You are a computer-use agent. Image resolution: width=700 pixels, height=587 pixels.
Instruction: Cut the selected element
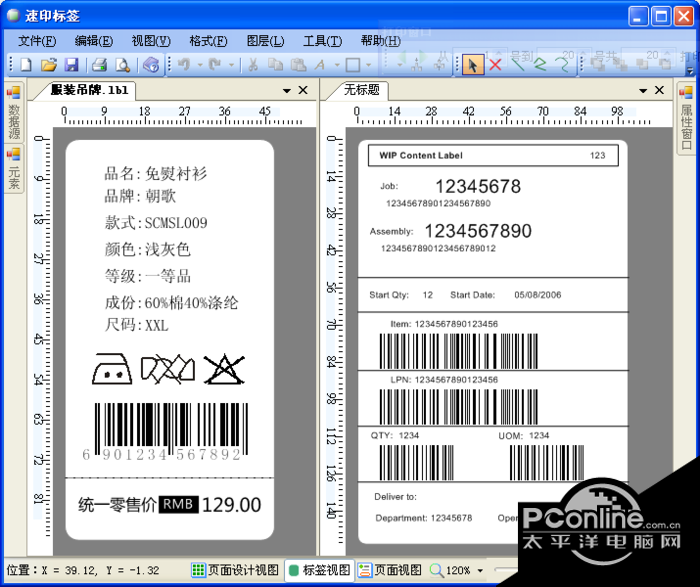click(x=253, y=65)
